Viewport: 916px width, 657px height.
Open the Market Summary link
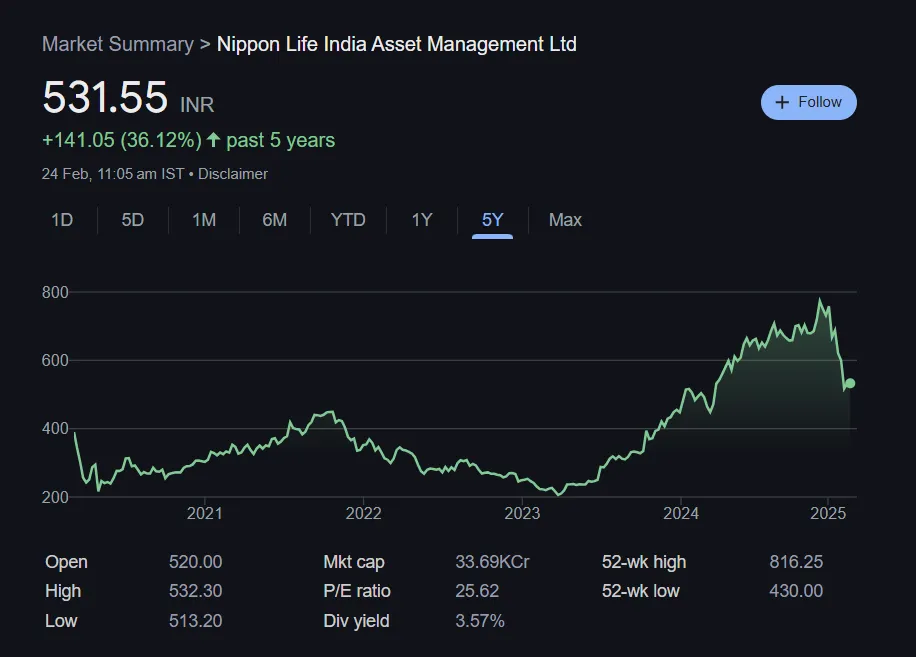(x=117, y=44)
